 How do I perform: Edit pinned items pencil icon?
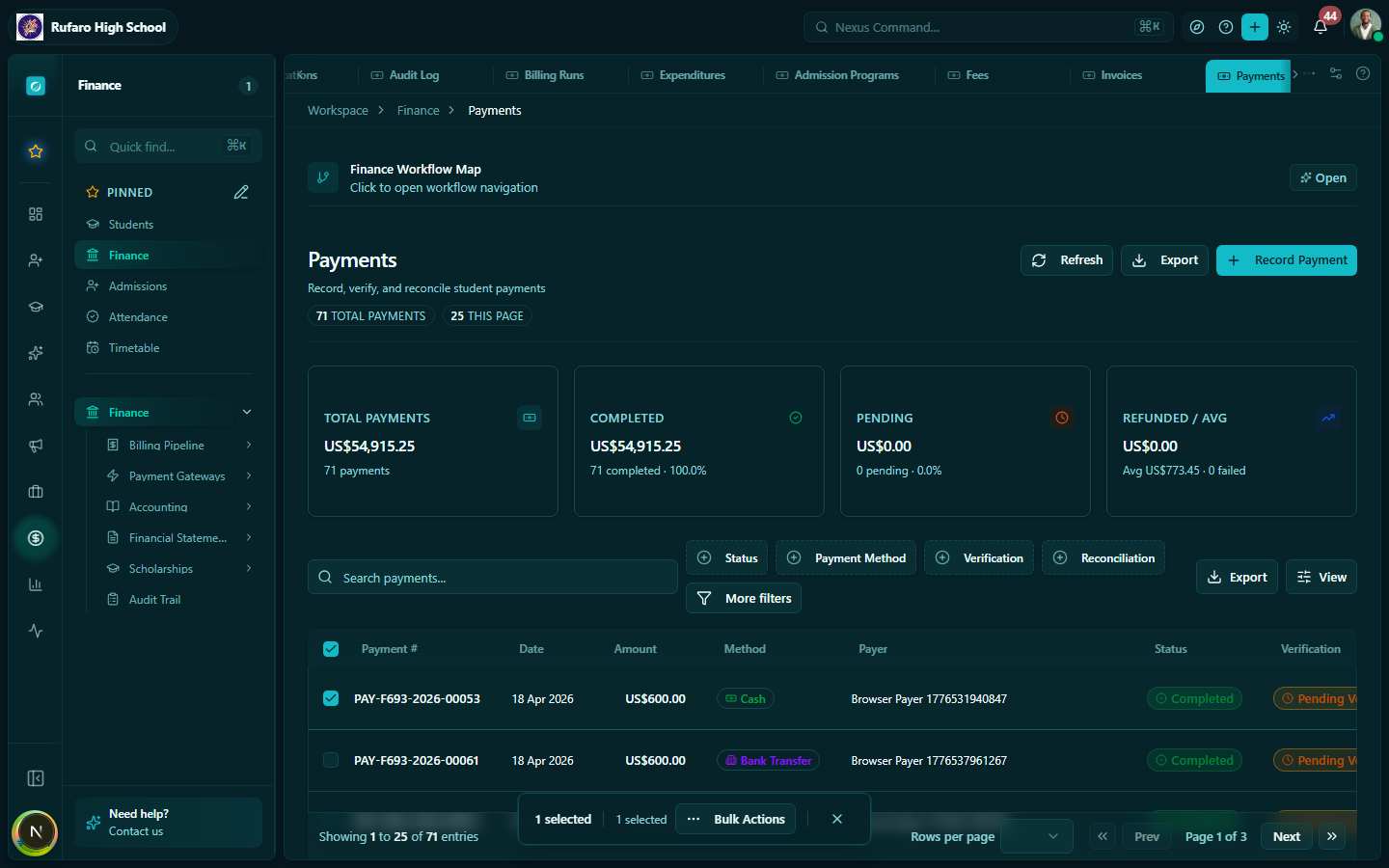(x=241, y=192)
